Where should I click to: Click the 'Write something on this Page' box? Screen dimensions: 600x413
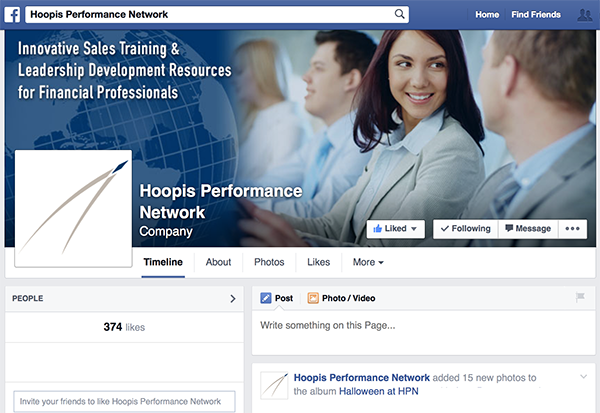tap(424, 333)
